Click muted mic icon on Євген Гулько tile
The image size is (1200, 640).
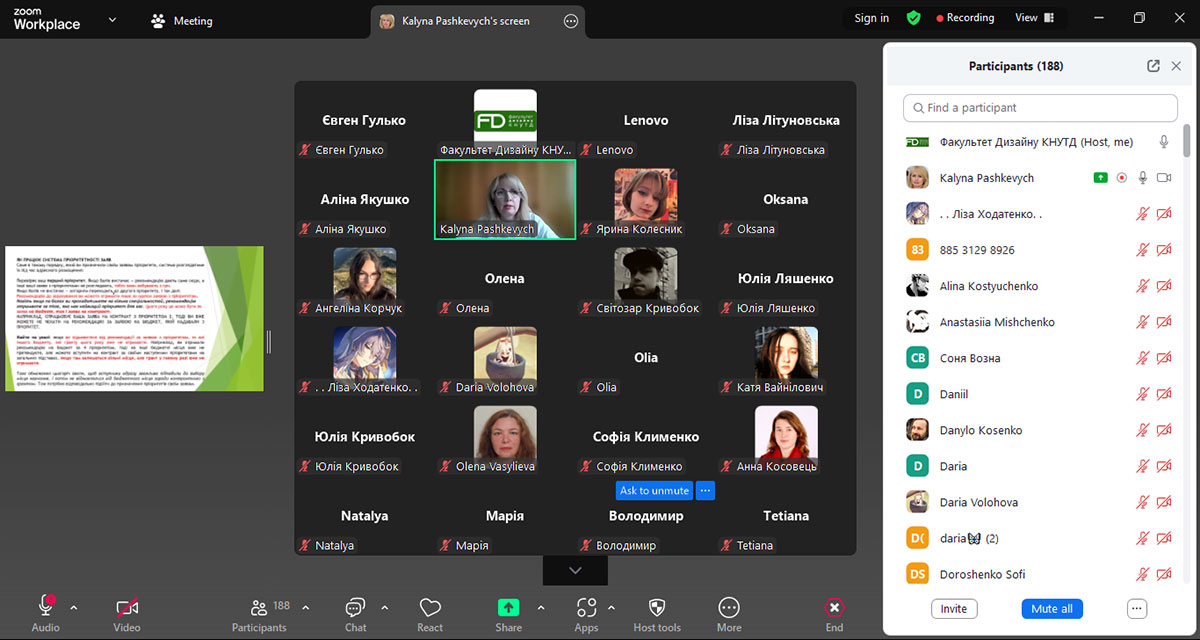[306, 150]
